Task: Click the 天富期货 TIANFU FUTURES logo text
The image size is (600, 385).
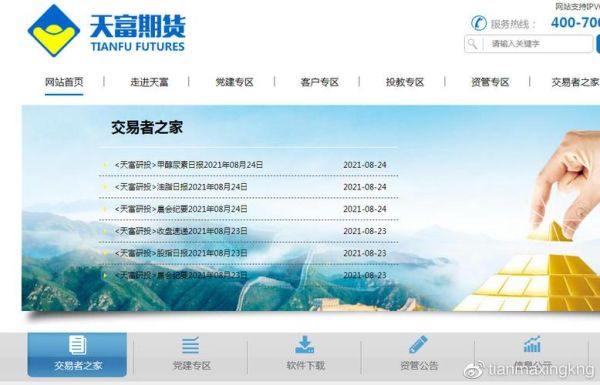Action: tap(138, 33)
